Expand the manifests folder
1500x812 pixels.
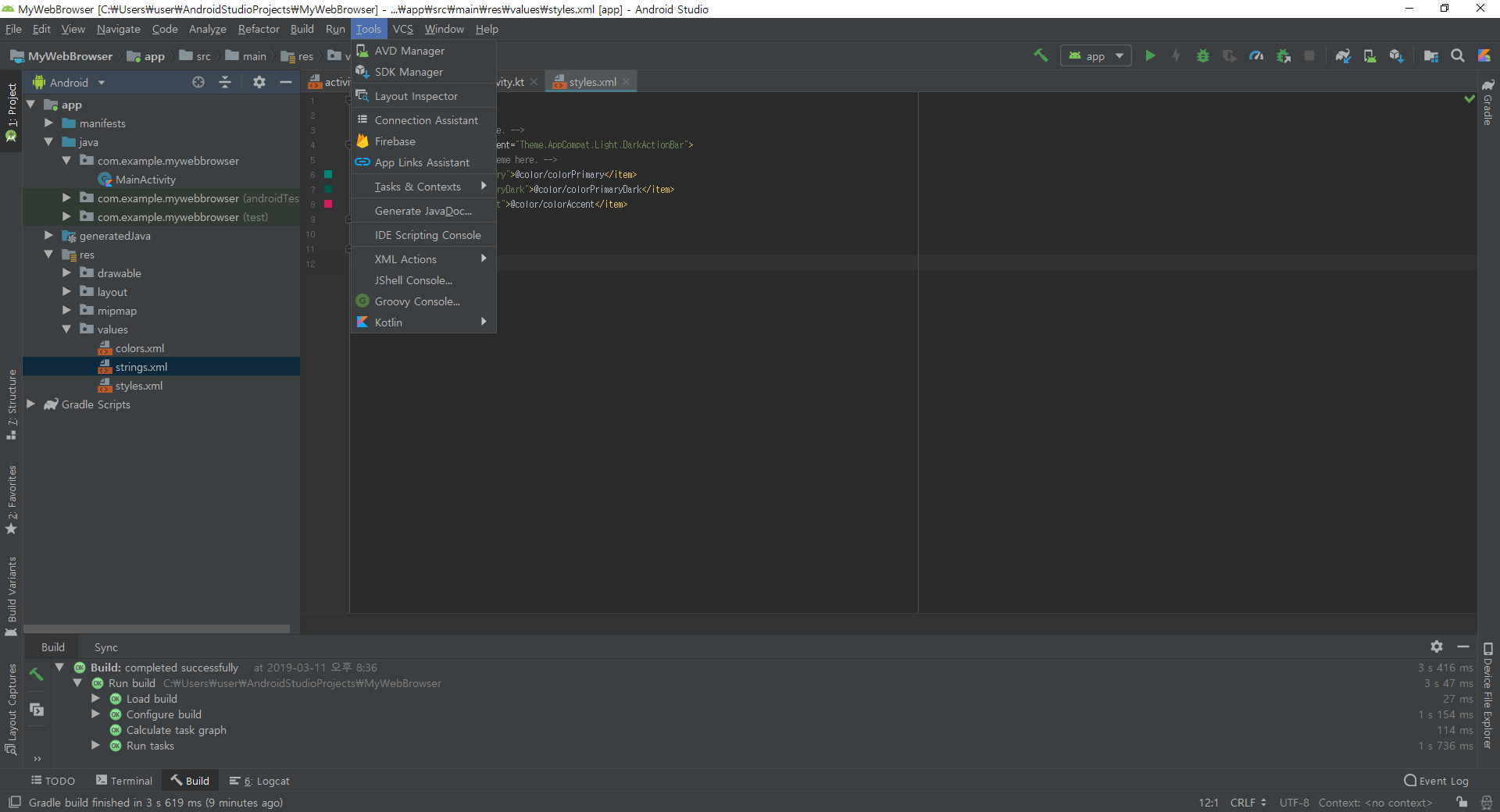(x=48, y=123)
